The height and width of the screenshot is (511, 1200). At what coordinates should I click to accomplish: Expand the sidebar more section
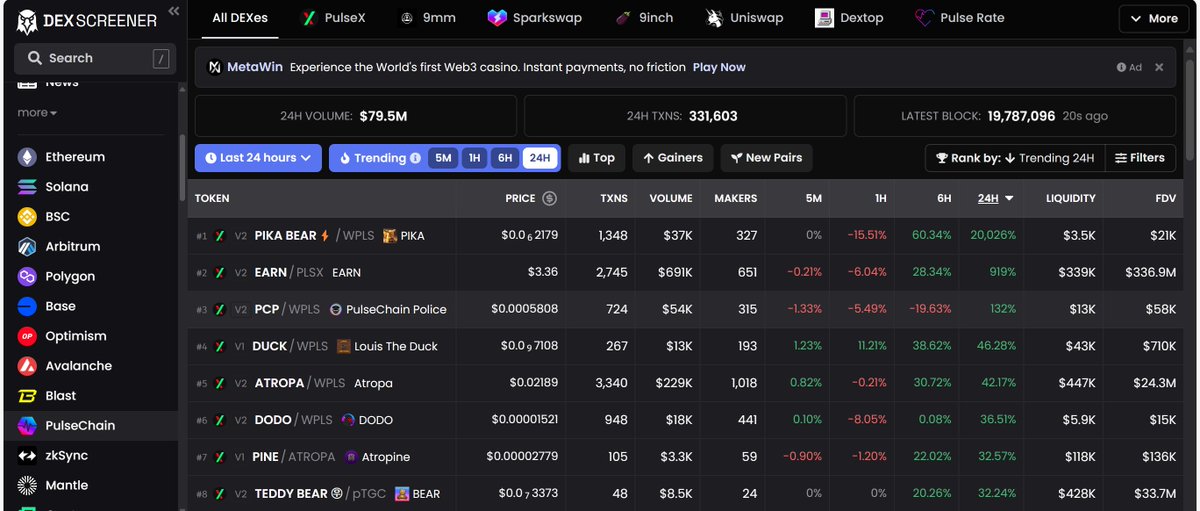click(37, 113)
